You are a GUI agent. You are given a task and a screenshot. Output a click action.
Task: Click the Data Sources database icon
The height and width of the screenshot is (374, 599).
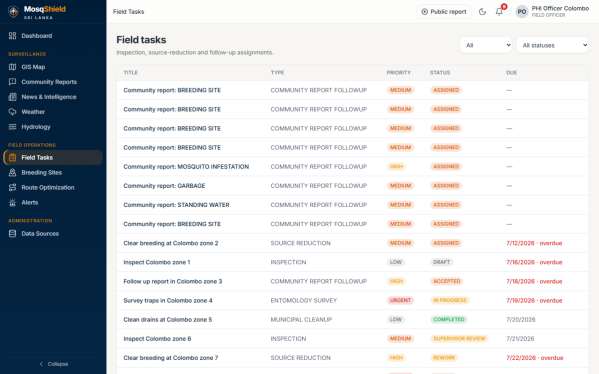click(13, 233)
